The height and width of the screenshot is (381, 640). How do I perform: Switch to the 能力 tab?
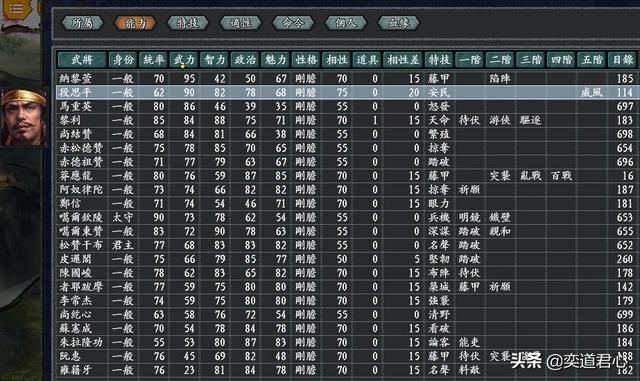(136, 23)
